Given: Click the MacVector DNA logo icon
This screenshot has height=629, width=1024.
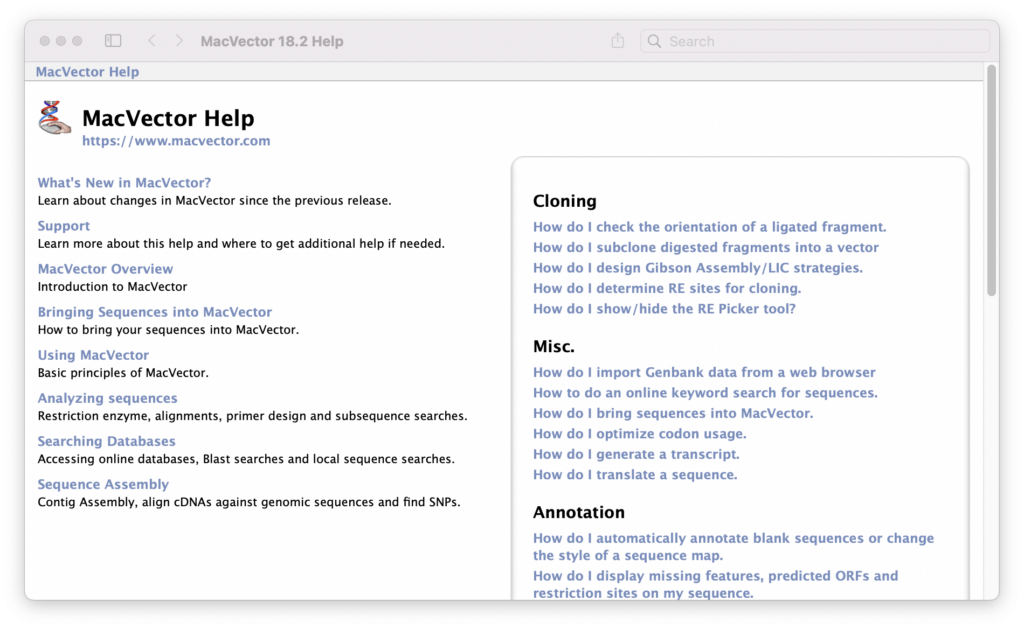Looking at the screenshot, I should point(55,118).
